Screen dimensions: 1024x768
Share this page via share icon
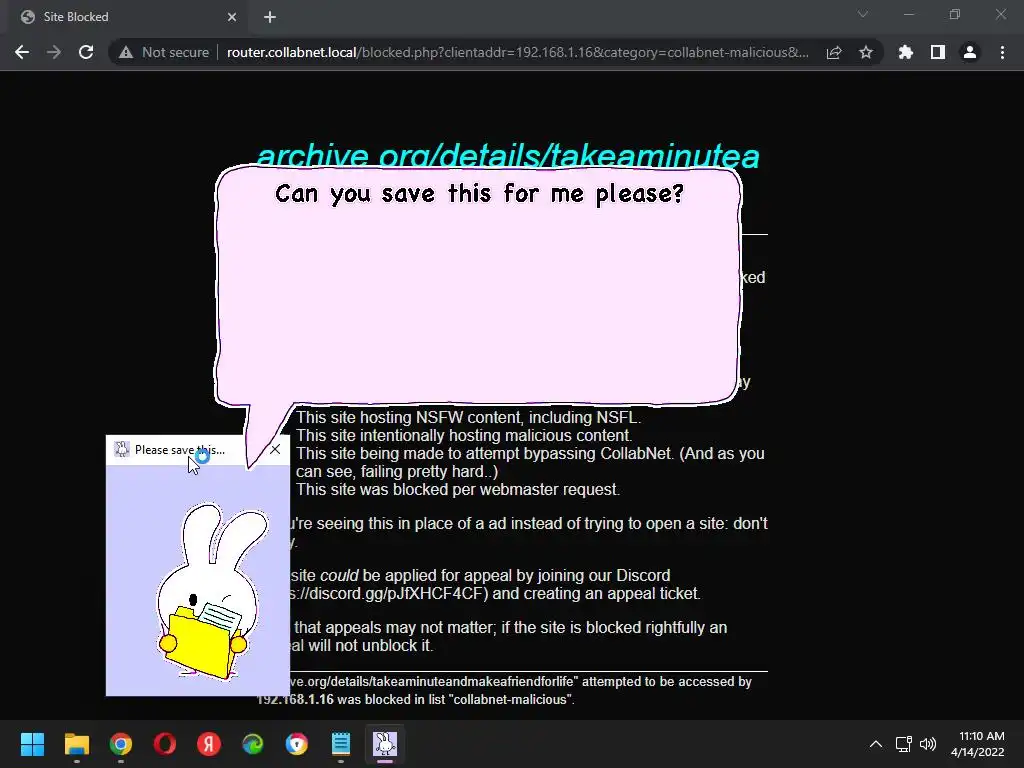834,52
